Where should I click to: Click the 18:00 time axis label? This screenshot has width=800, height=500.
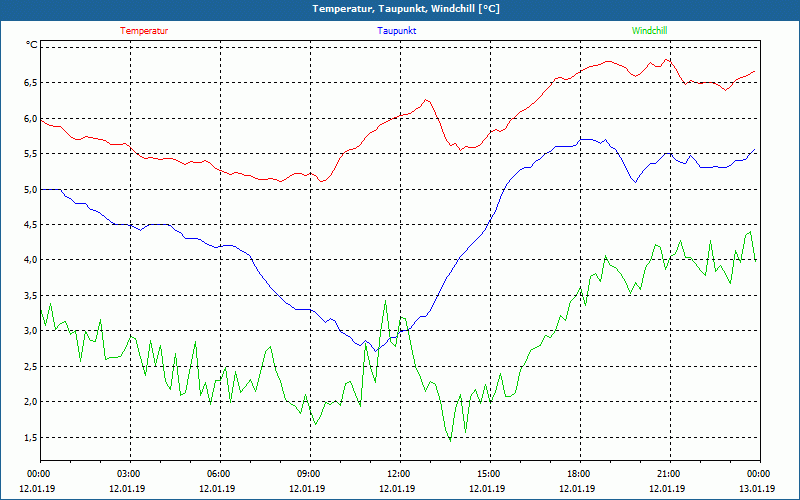580,474
